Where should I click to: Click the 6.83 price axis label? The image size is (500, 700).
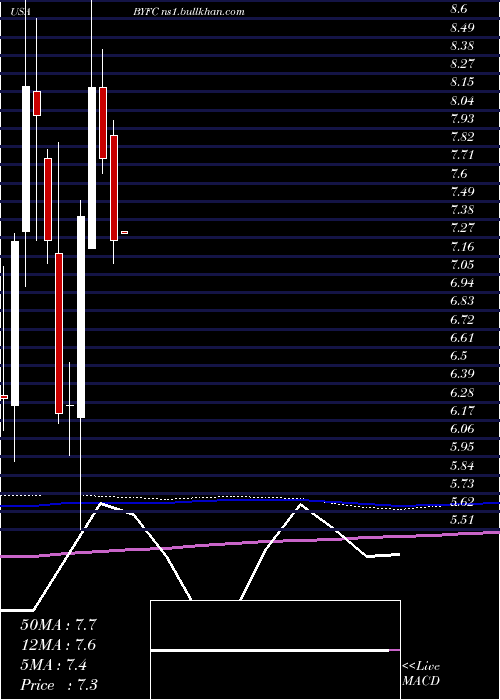point(462,301)
